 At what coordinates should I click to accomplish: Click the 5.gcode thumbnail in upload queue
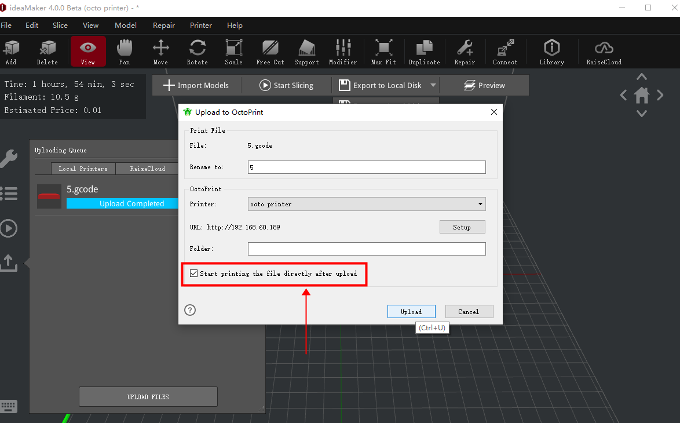coord(49,196)
